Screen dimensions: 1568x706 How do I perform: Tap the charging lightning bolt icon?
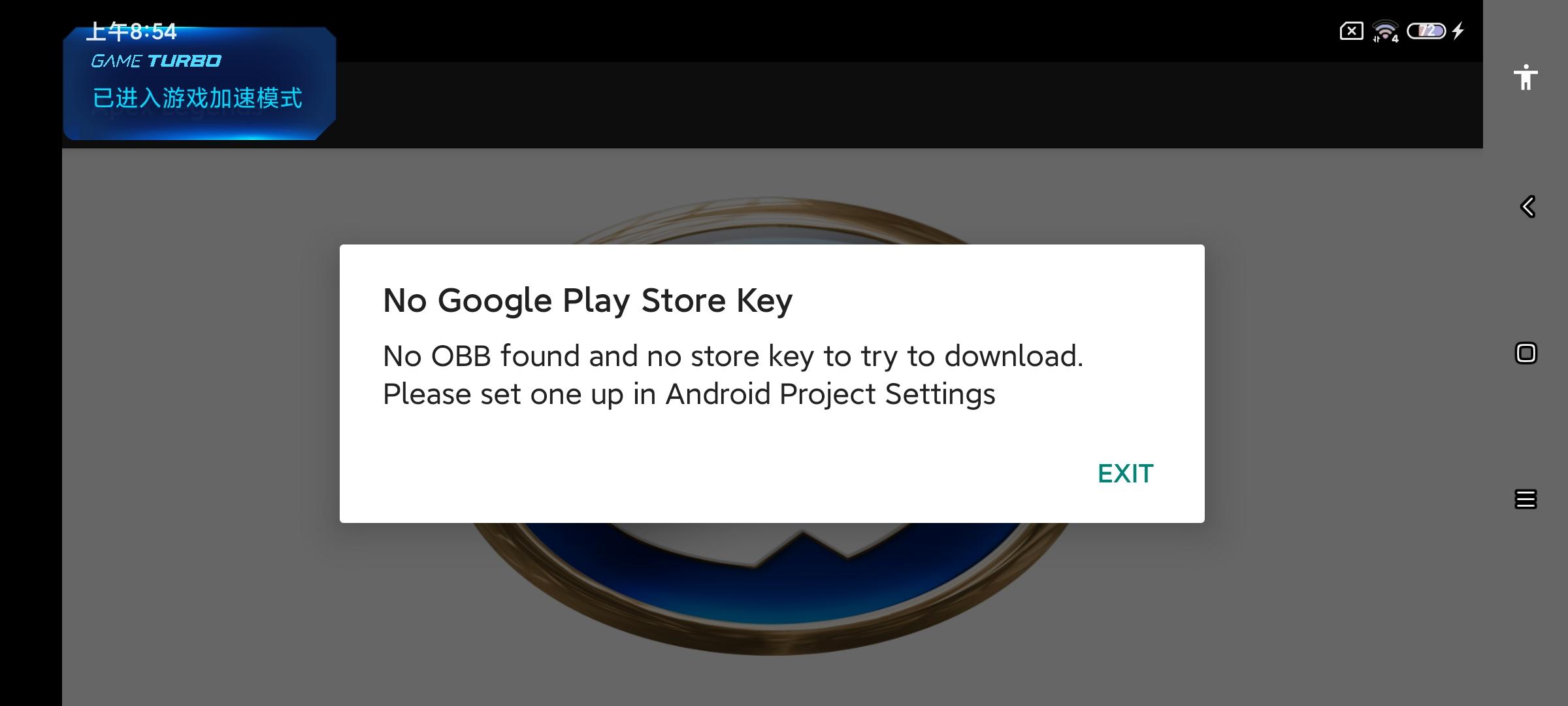pyautogui.click(x=1458, y=31)
